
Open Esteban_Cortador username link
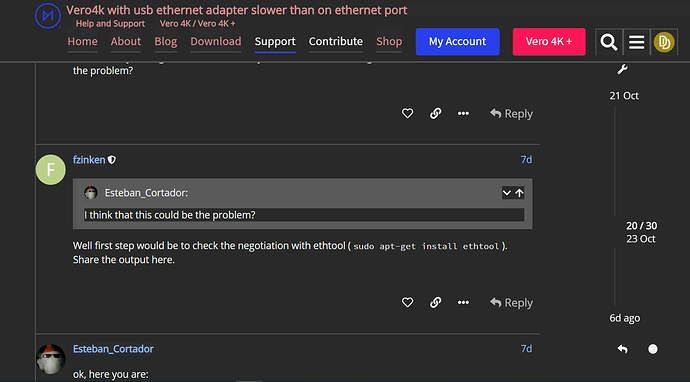[113, 349]
